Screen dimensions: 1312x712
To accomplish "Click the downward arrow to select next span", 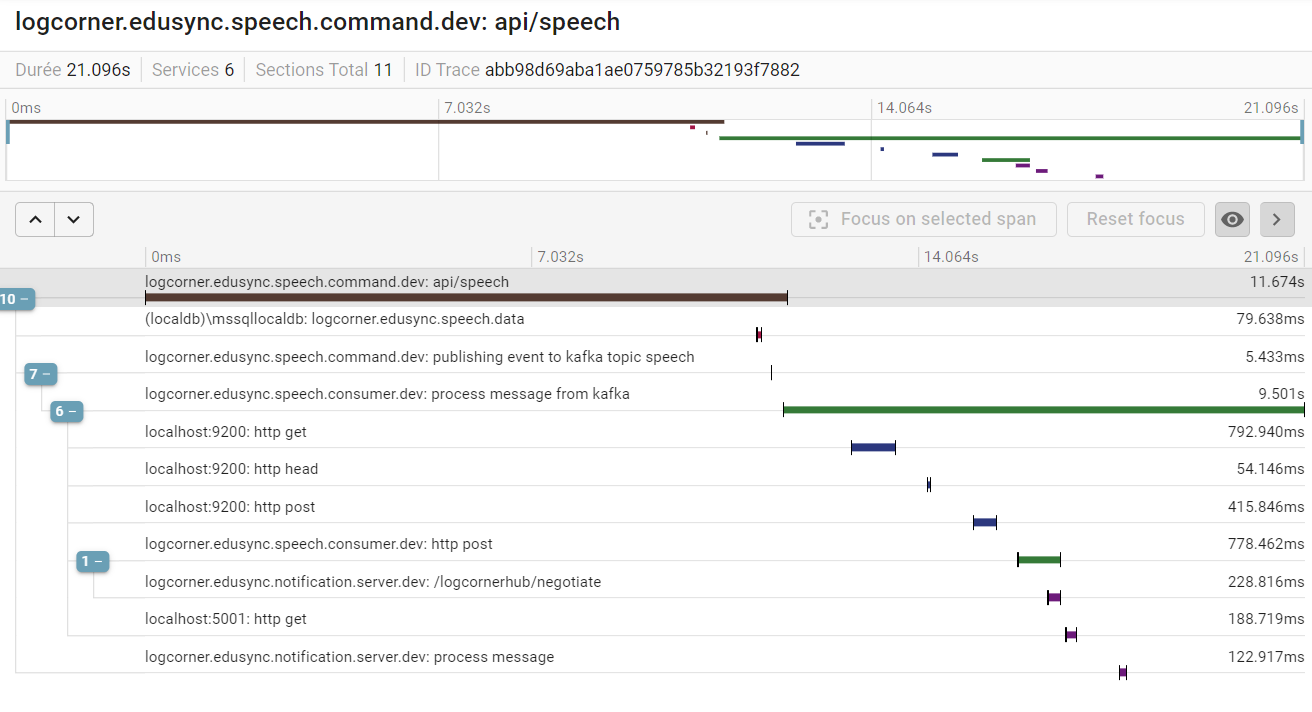I will (x=71, y=219).
